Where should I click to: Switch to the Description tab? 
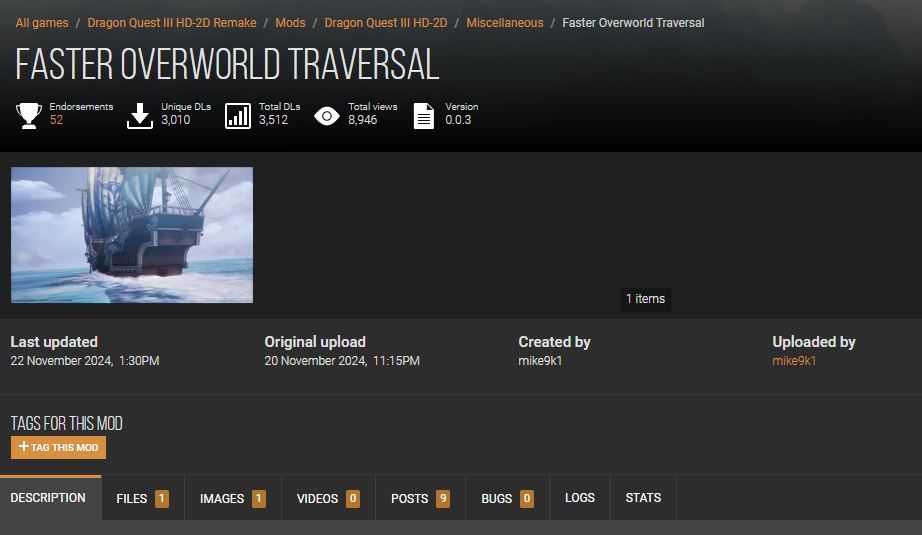[x=48, y=498]
